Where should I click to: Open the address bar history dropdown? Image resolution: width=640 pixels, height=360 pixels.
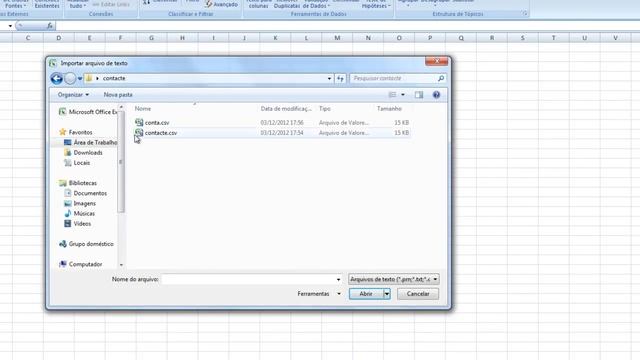point(329,78)
